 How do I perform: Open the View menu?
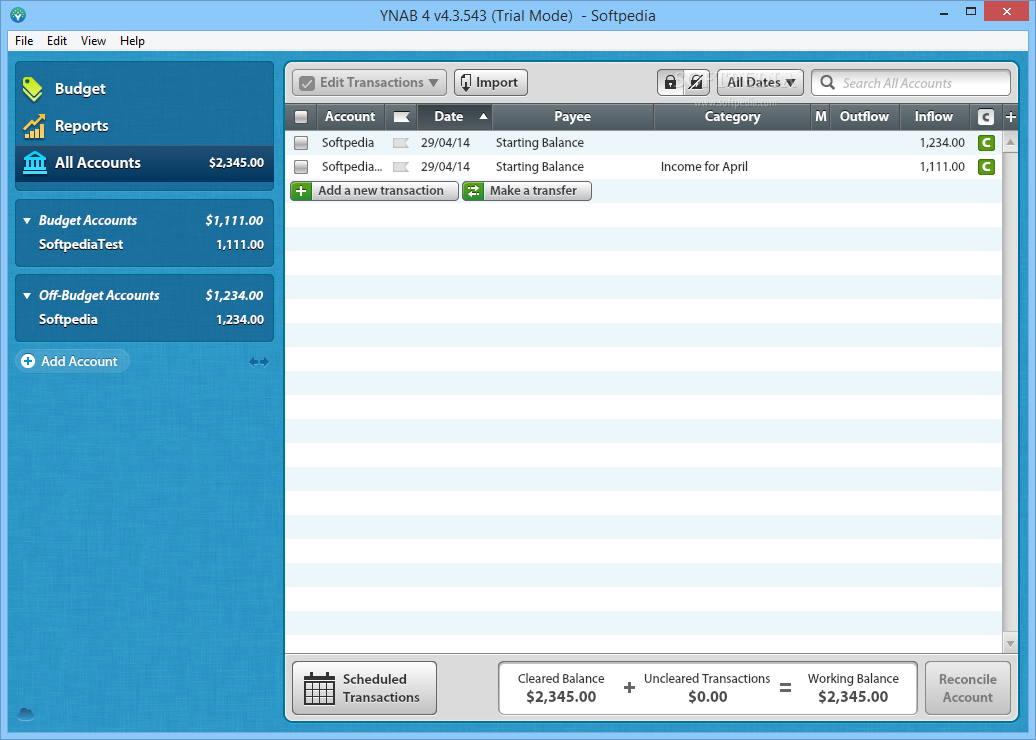93,41
